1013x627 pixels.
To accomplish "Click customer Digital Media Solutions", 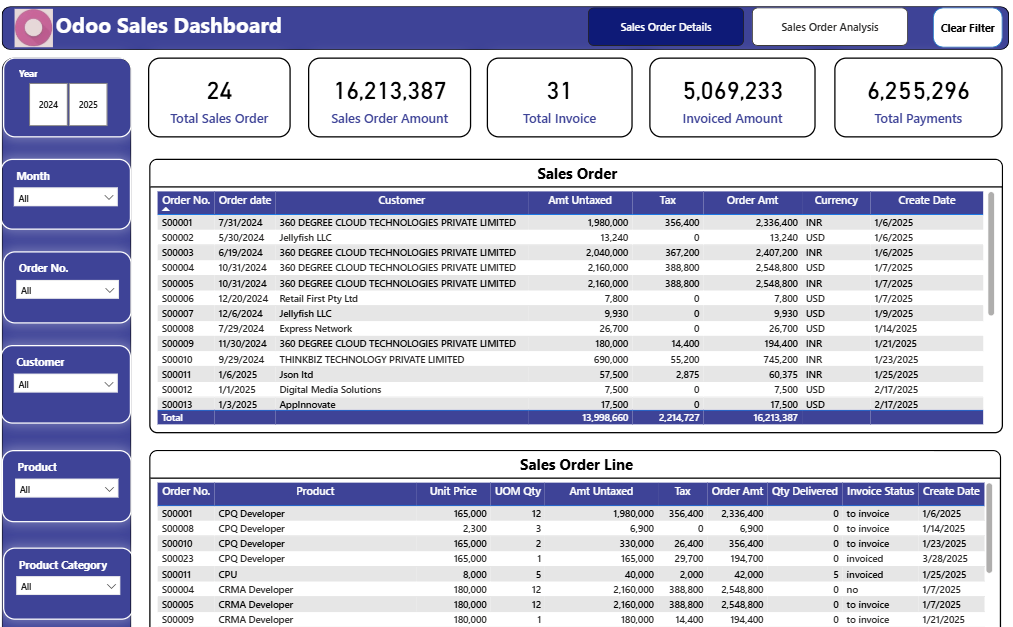I will (330, 390).
